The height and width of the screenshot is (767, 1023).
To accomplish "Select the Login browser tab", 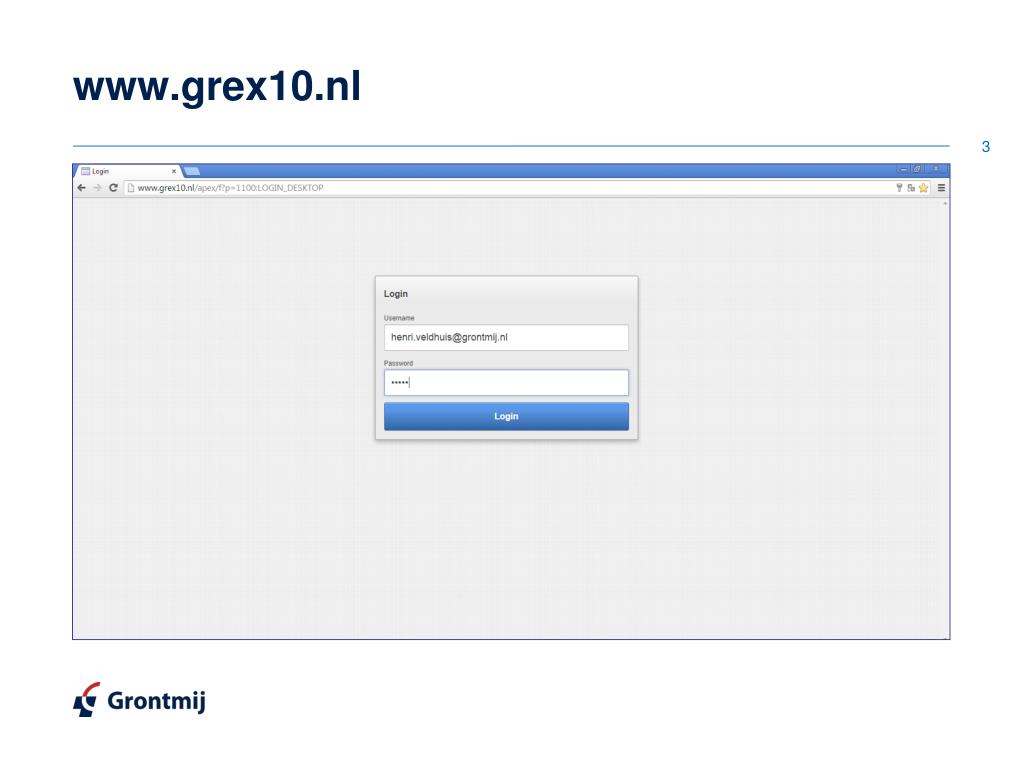I will pos(128,172).
